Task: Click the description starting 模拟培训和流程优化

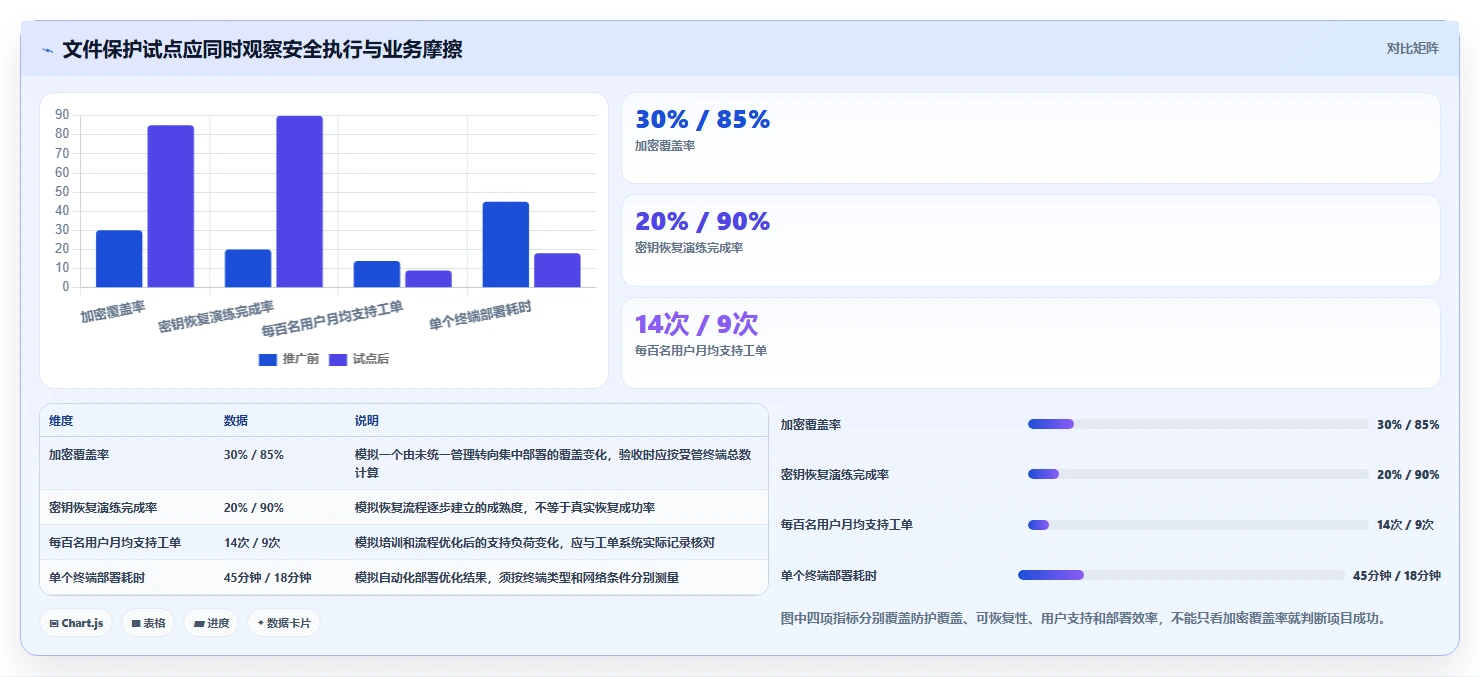Action: coord(535,543)
